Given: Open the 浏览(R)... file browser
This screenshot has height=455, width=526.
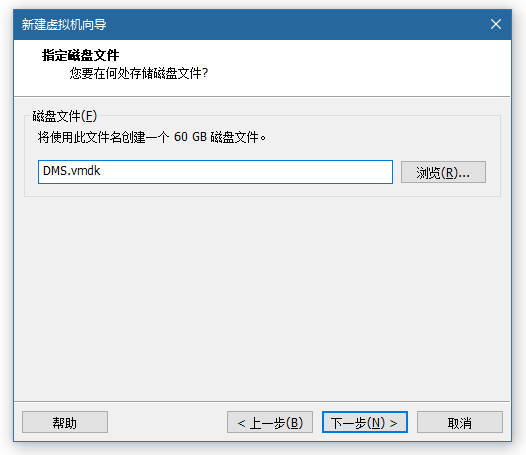Looking at the screenshot, I should click(x=443, y=172).
